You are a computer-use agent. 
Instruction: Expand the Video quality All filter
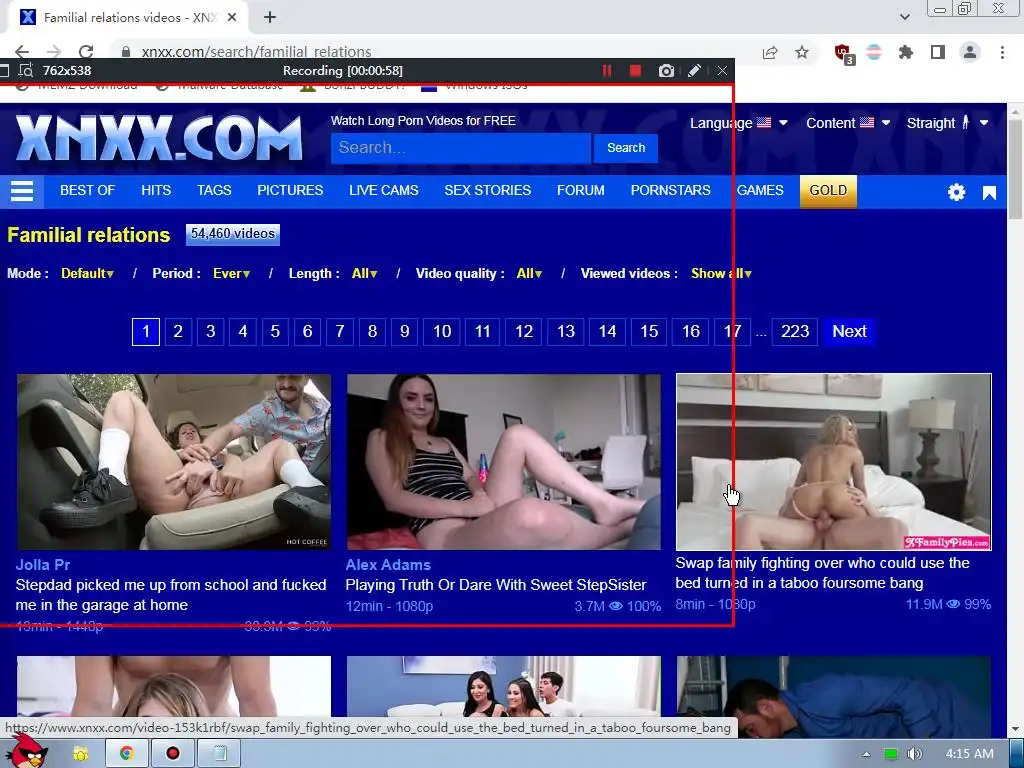(529, 274)
